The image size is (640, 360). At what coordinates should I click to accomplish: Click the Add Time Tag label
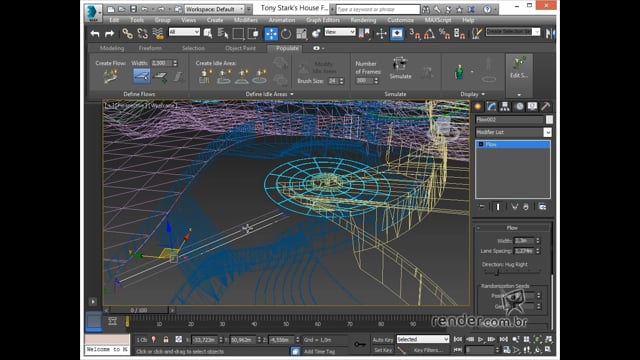[x=320, y=351]
